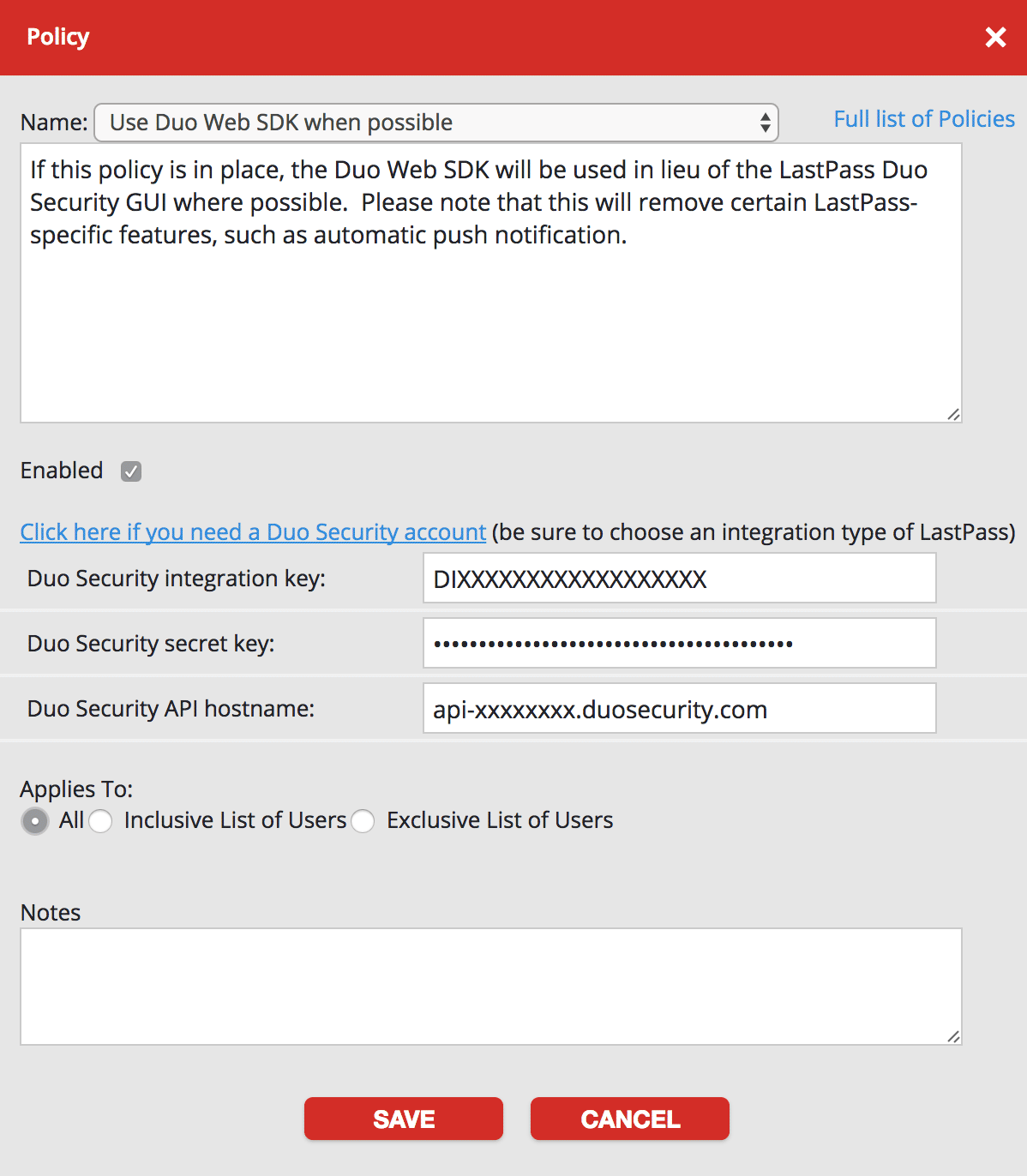Screen dimensions: 1027x1176
Task: Select Inclusive List of Users radio button
Action: point(100,821)
